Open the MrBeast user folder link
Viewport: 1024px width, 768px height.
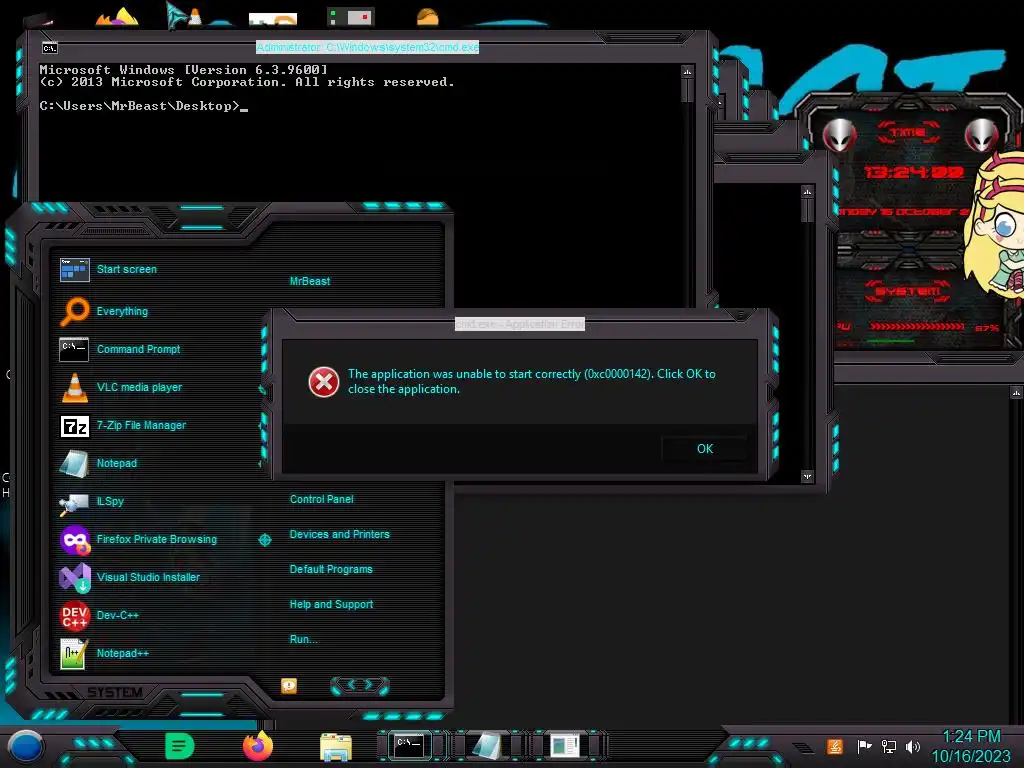pyautogui.click(x=310, y=281)
